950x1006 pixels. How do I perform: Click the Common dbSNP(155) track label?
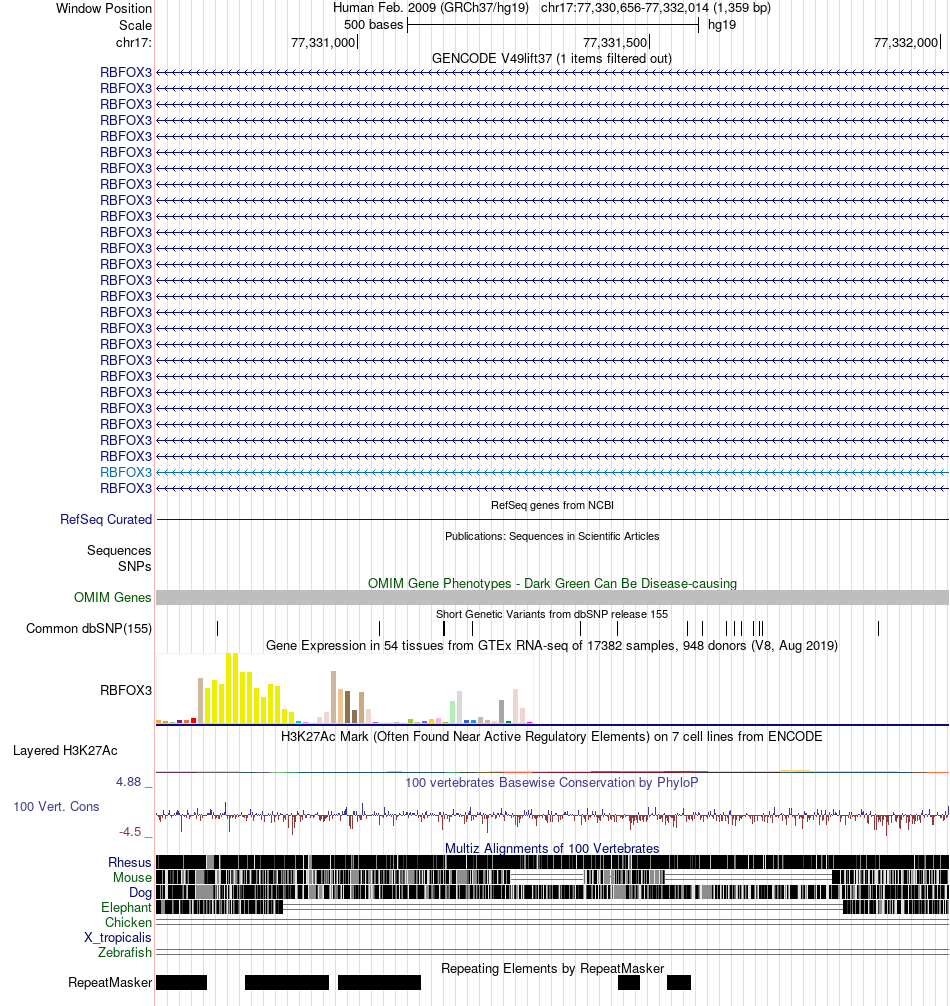(x=89, y=628)
